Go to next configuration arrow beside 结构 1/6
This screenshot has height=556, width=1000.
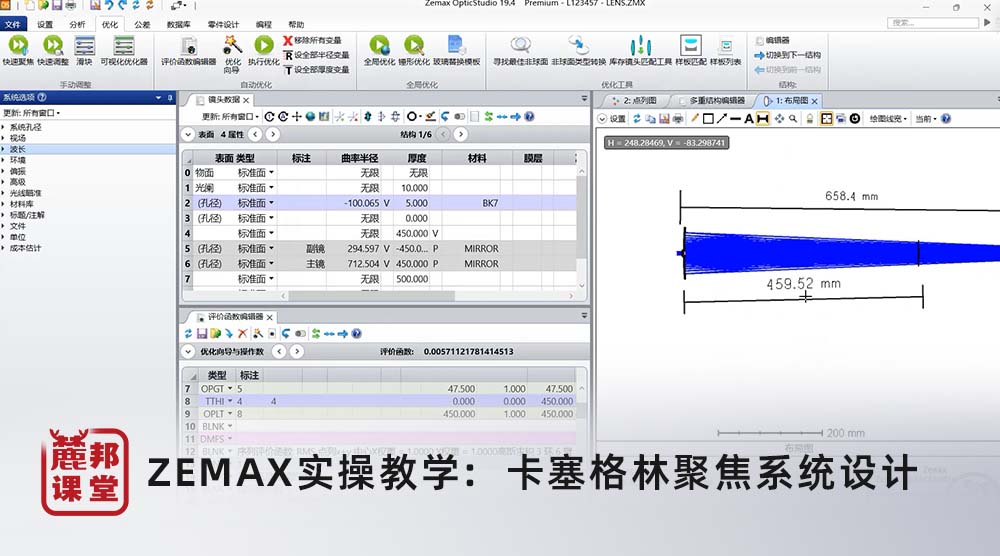pos(460,135)
